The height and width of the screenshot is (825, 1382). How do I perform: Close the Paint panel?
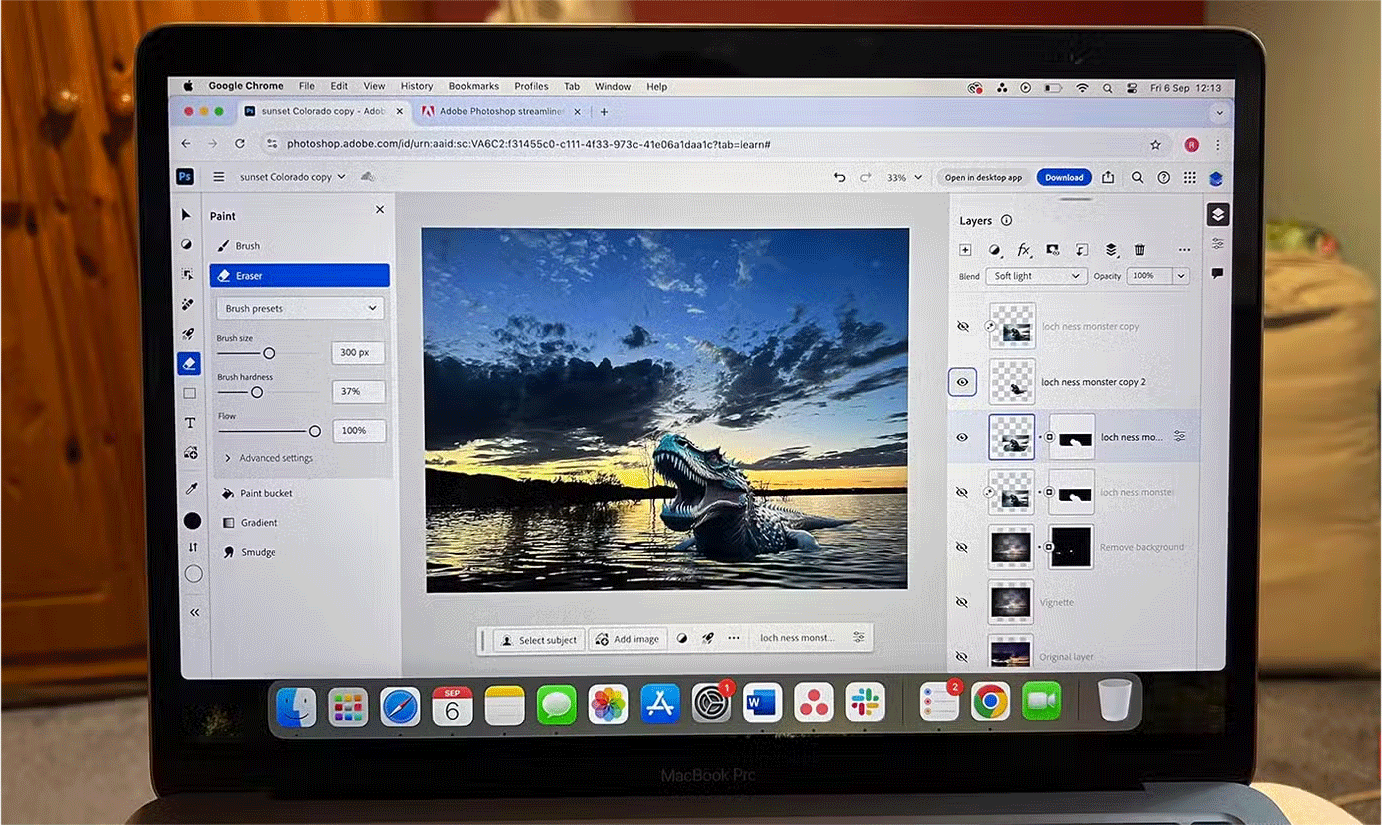coord(379,210)
